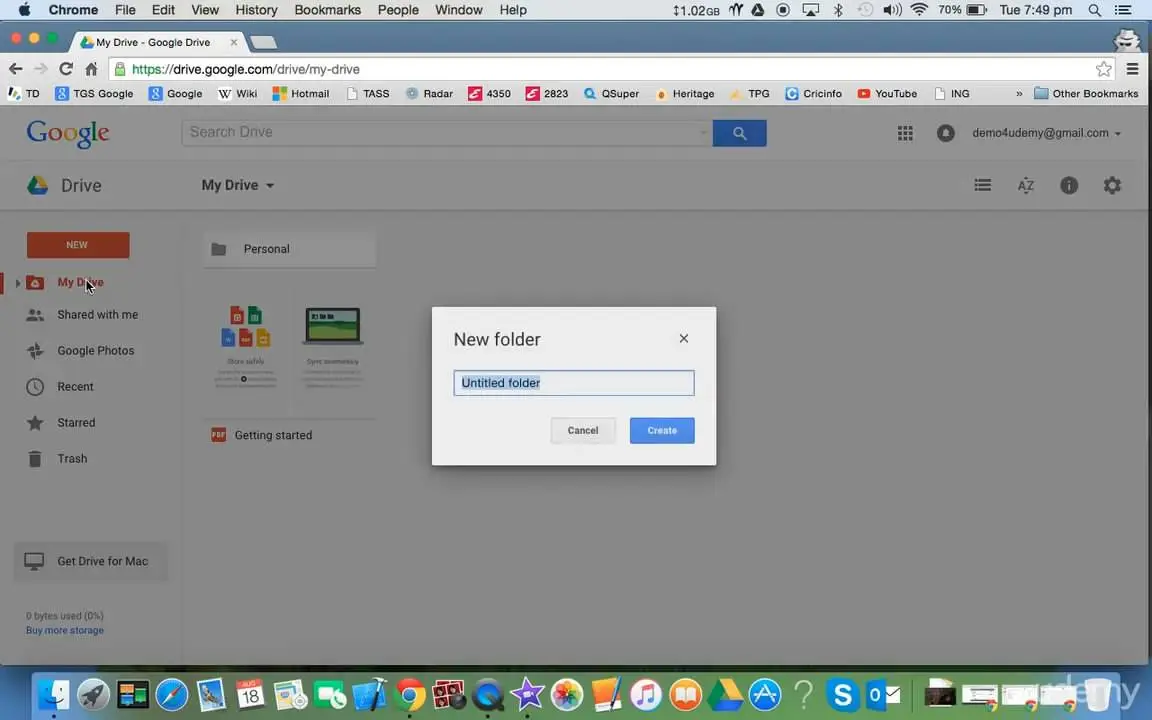Open the Apple menu
The image size is (1152, 720).
(x=24, y=10)
